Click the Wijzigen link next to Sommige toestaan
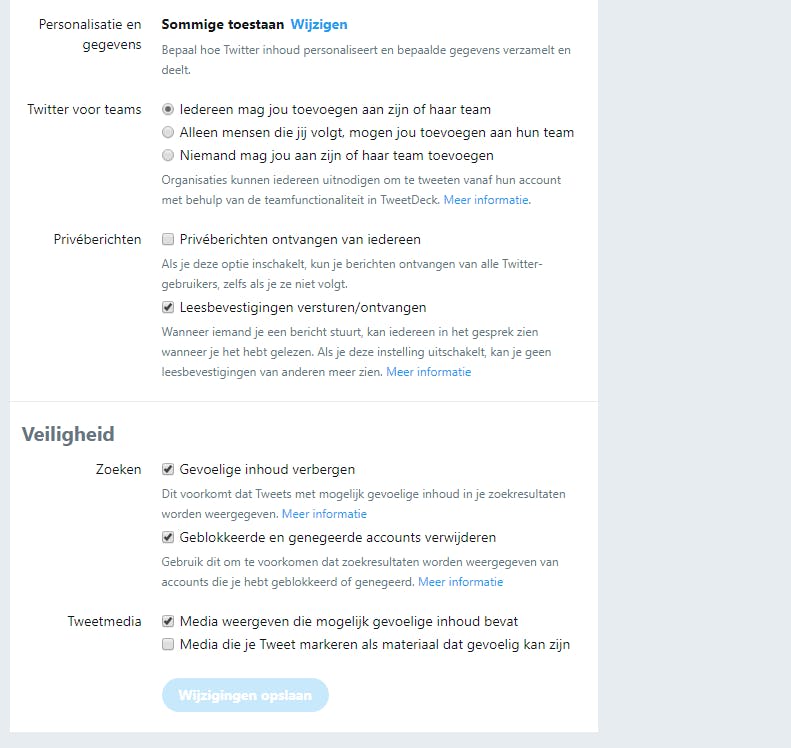The image size is (791, 748). coord(319,24)
